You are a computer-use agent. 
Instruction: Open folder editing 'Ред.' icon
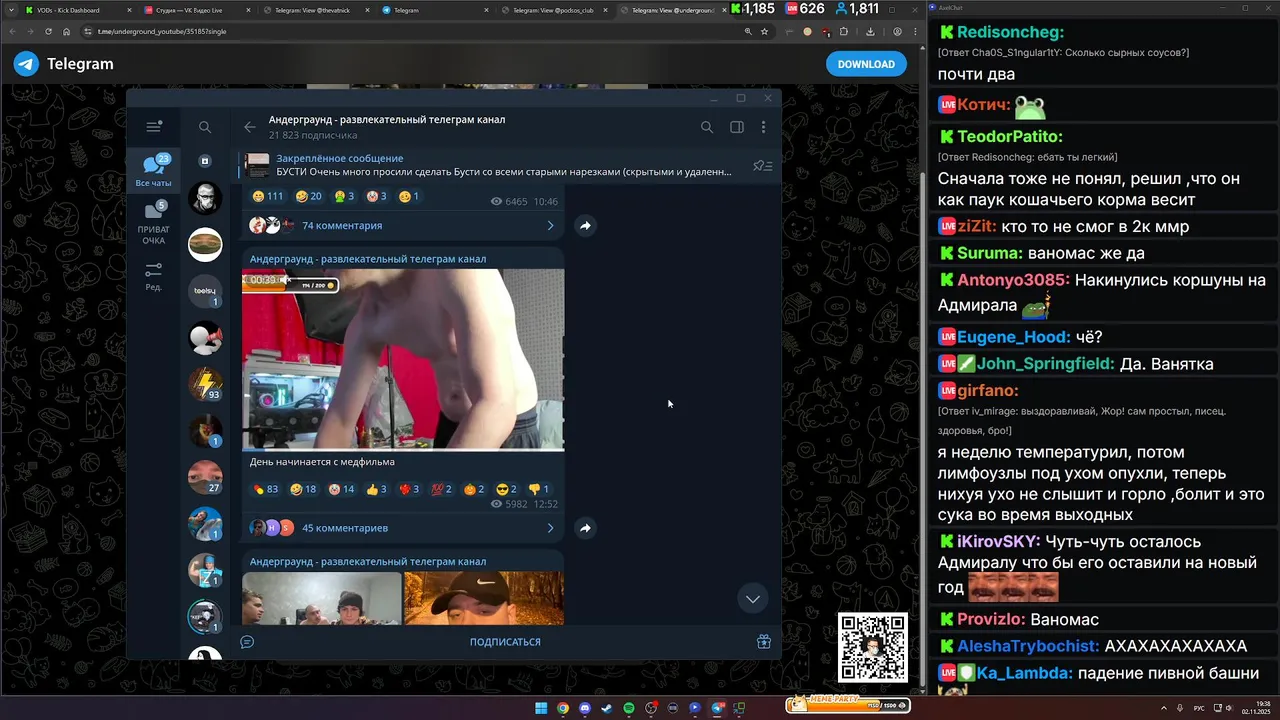click(154, 277)
